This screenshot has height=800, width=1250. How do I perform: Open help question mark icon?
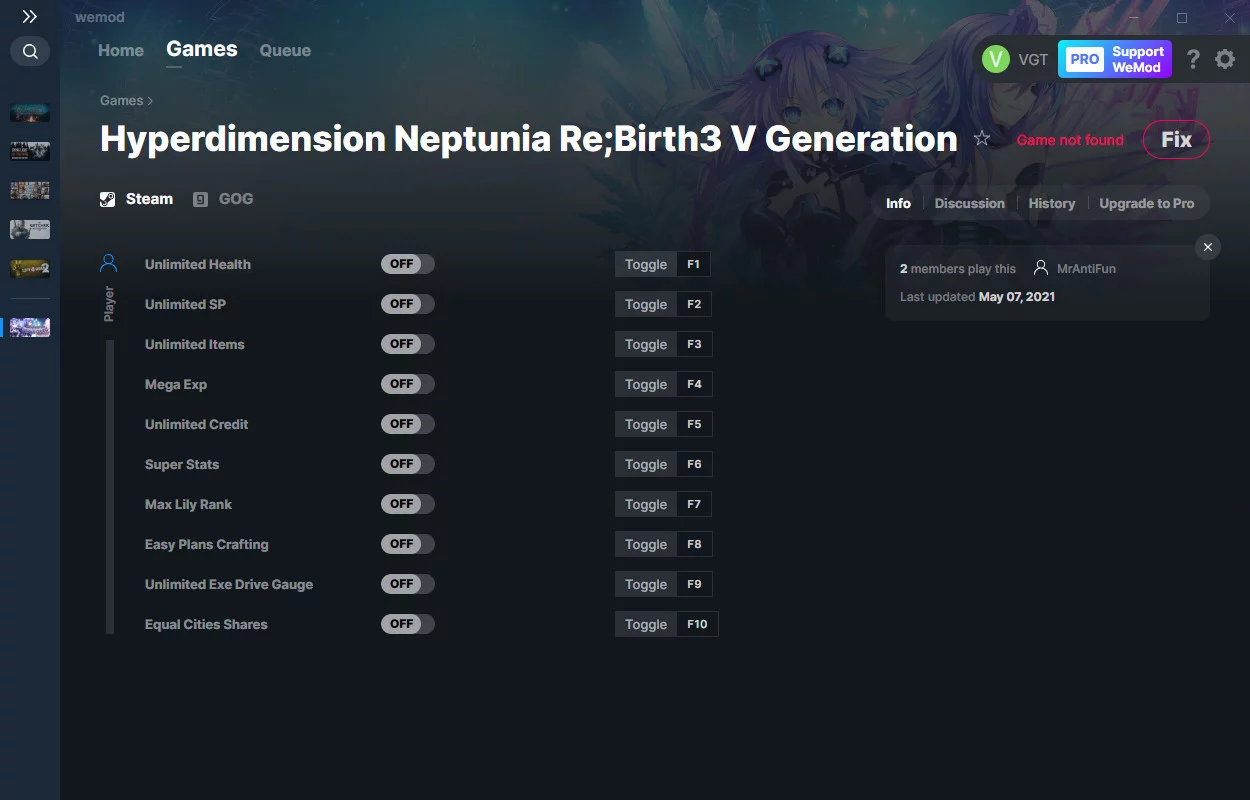point(1193,59)
